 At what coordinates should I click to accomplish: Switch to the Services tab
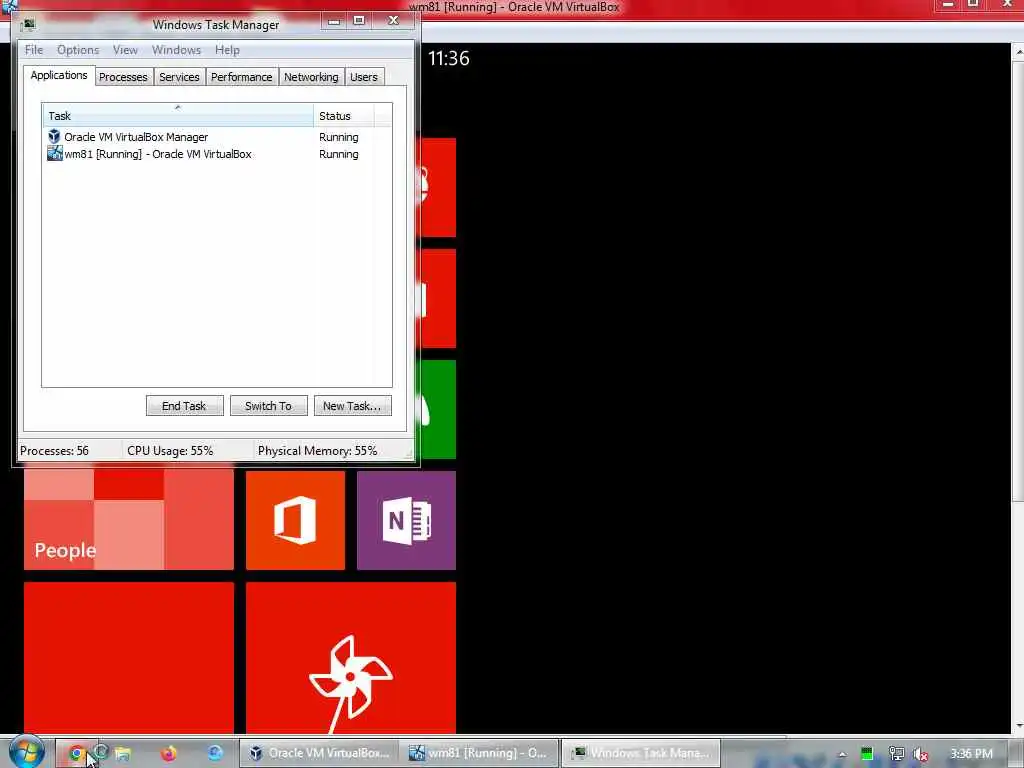179,77
